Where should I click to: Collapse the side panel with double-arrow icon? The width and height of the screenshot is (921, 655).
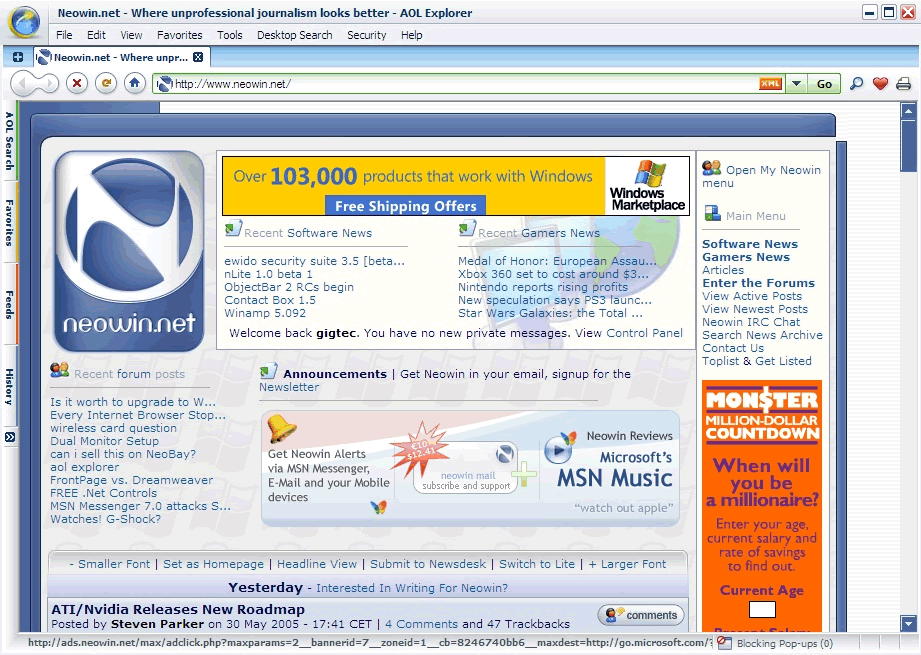point(10,437)
